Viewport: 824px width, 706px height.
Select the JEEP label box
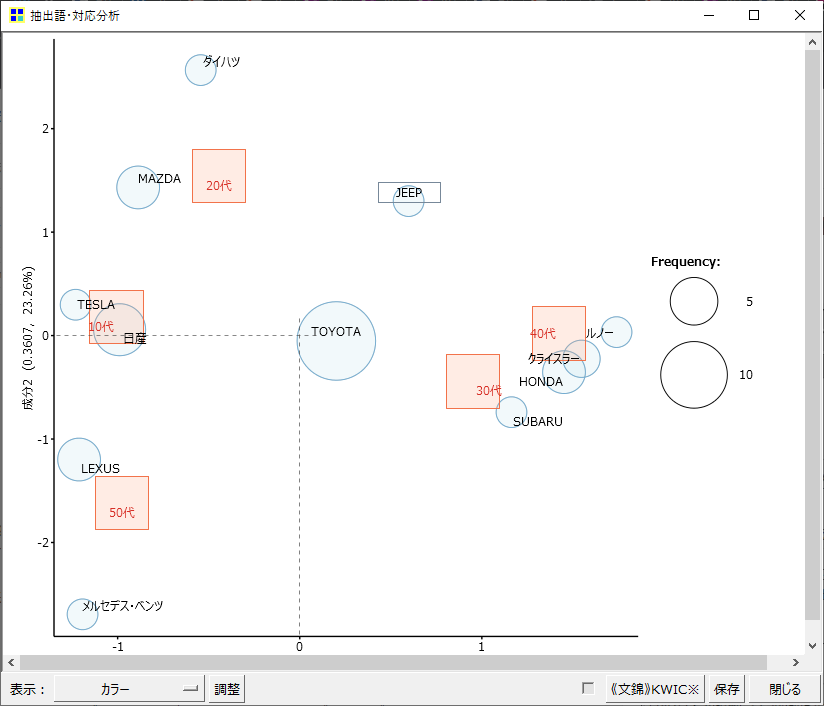[x=409, y=192]
